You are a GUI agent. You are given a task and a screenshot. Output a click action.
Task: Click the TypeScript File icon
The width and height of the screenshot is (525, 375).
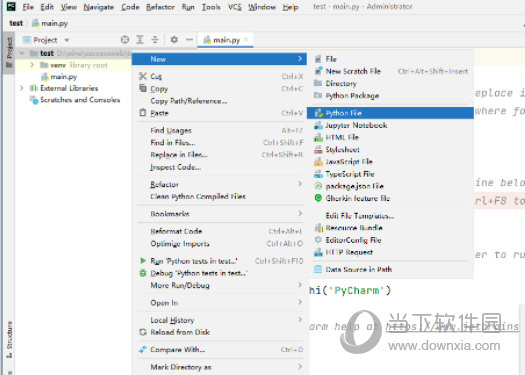point(318,174)
